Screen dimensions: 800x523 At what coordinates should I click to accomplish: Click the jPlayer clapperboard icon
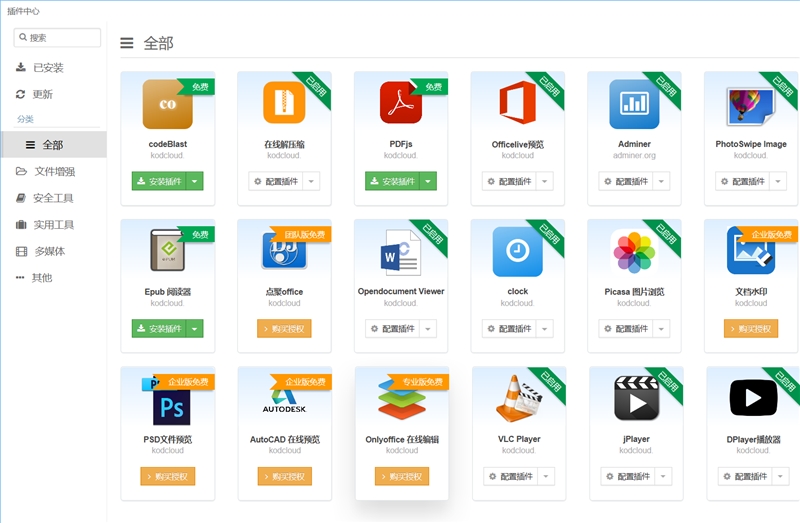[x=636, y=398]
